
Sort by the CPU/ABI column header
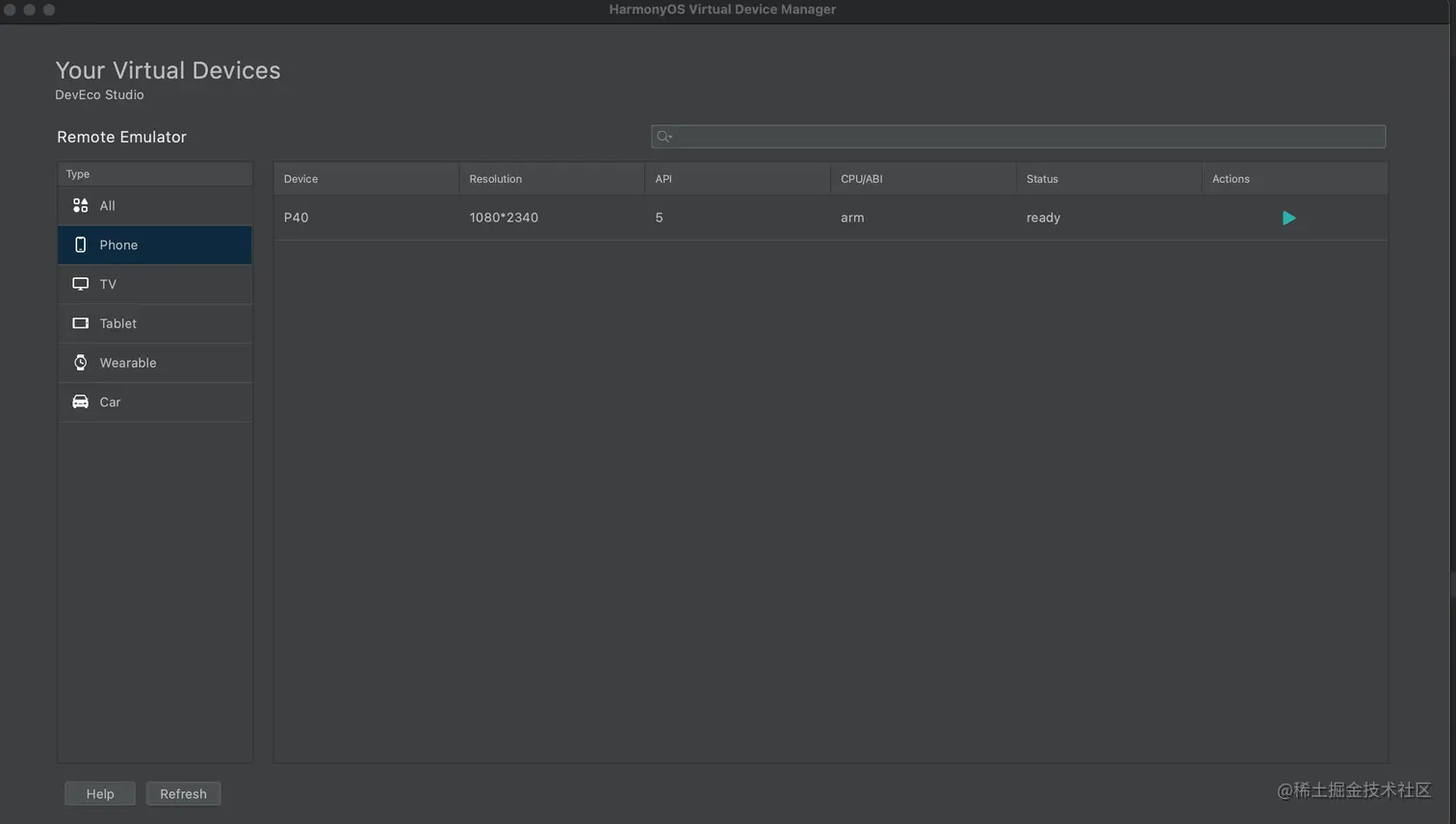923,179
